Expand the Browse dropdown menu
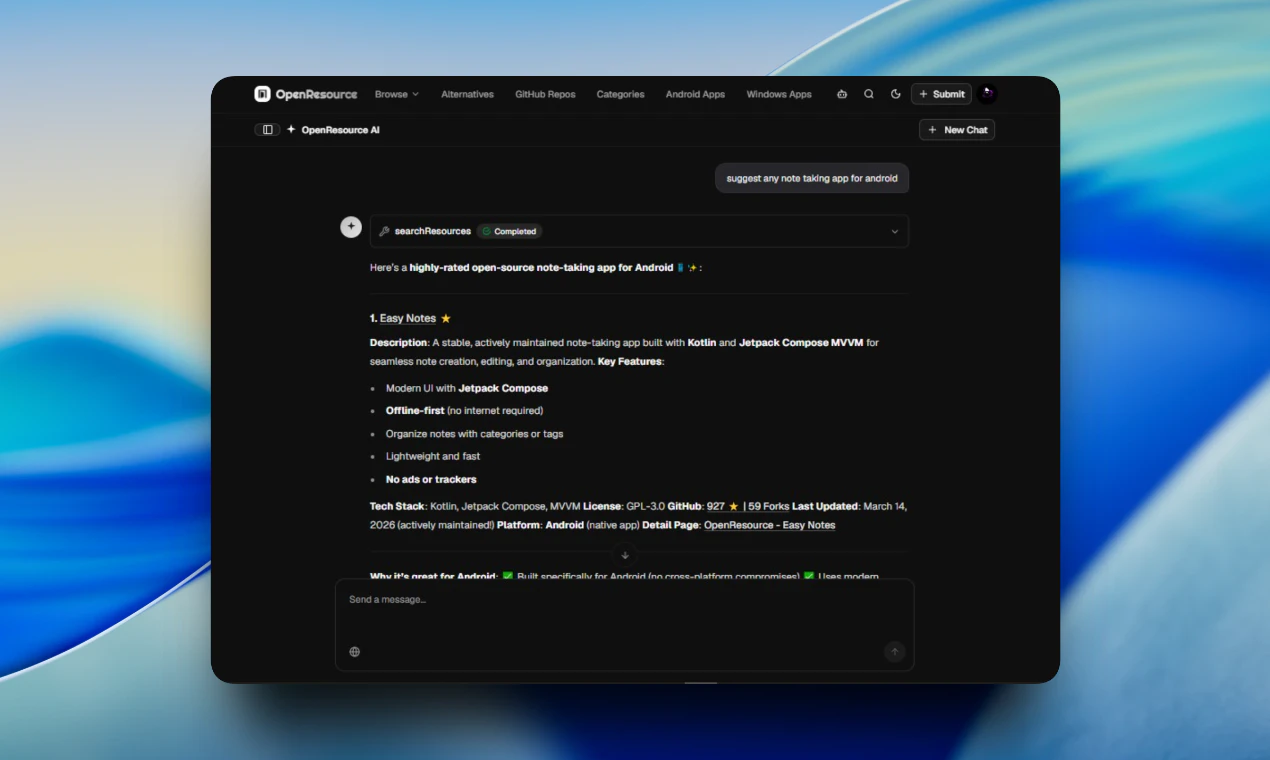Viewport: 1270px width, 760px height. 397,94
